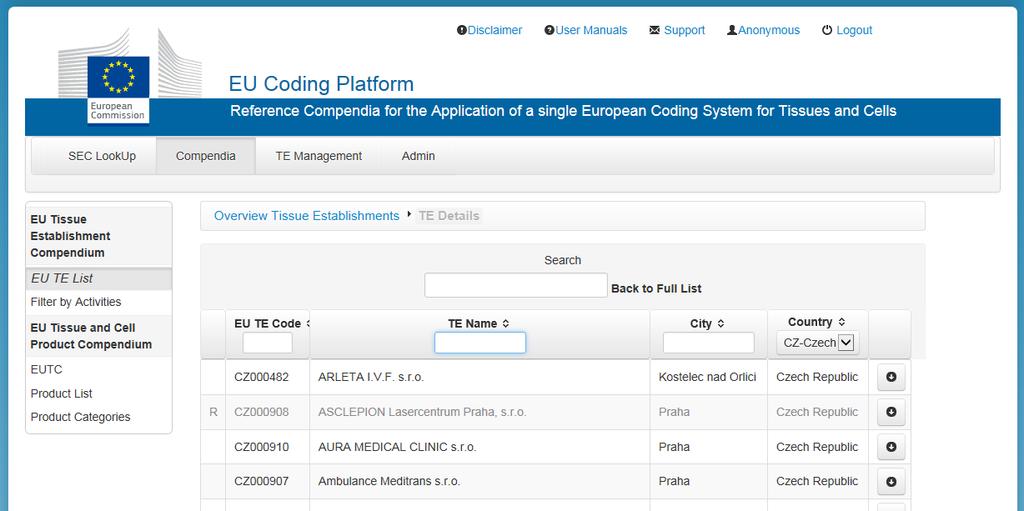This screenshot has width=1024, height=511.
Task: Select EU TE List in sidebar
Action: pos(99,278)
